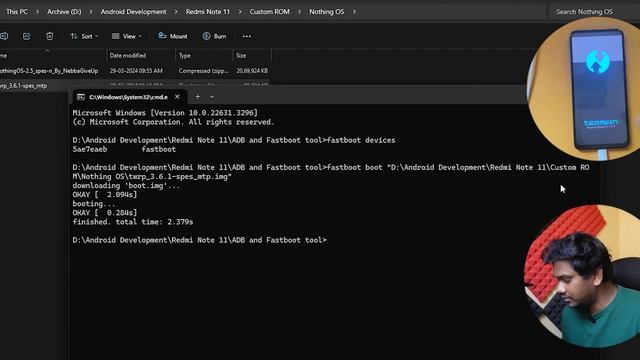Image resolution: width=640 pixels, height=360 pixels.
Task: Open a new terminal tab with plus
Action: 198,97
